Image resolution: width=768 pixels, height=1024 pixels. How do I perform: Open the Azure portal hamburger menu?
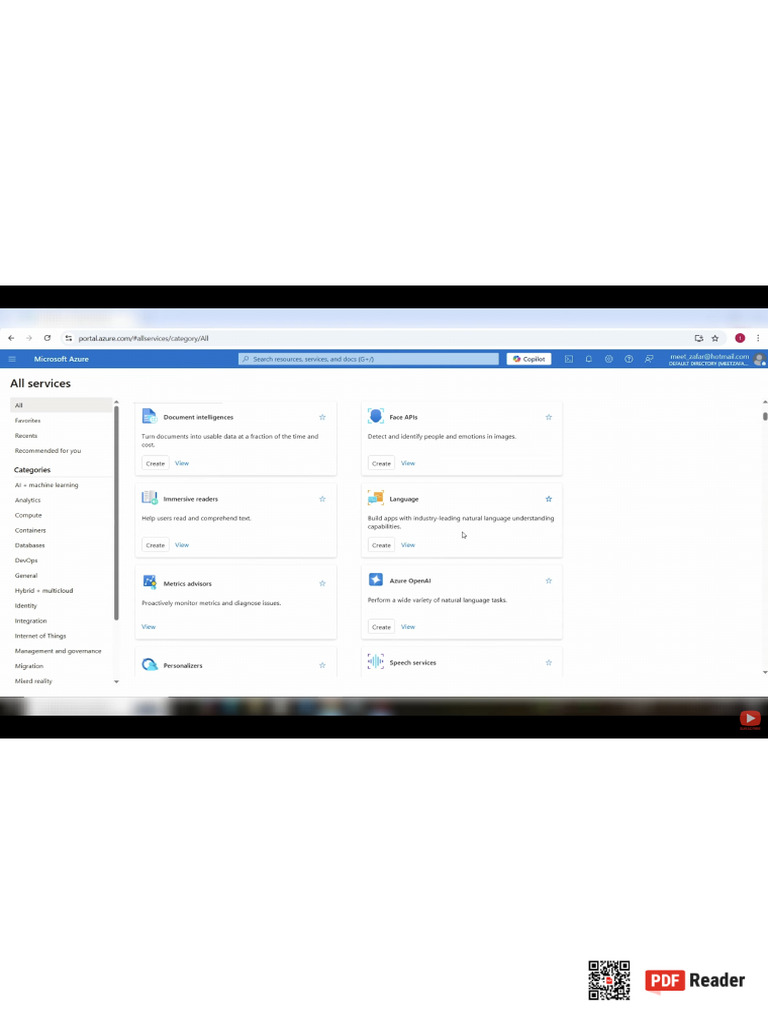pos(12,359)
